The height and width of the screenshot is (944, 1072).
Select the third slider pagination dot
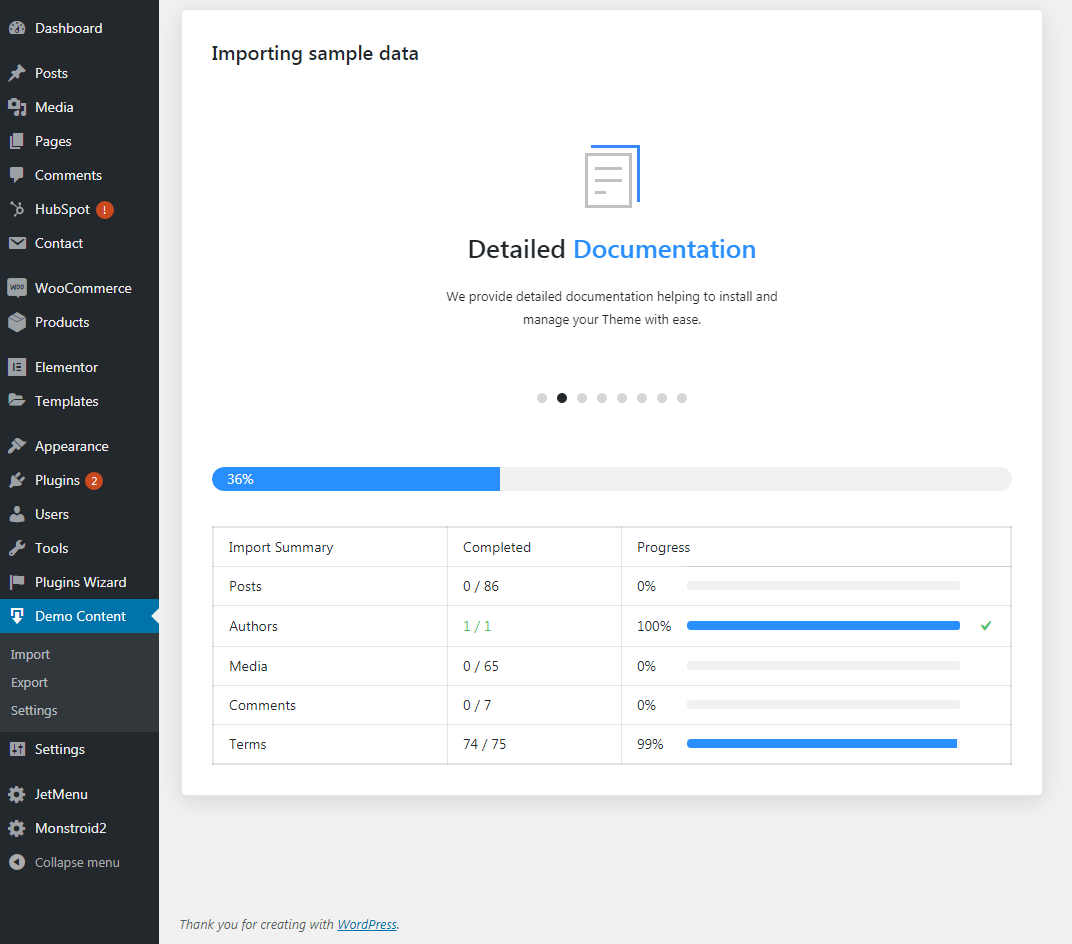pos(582,398)
